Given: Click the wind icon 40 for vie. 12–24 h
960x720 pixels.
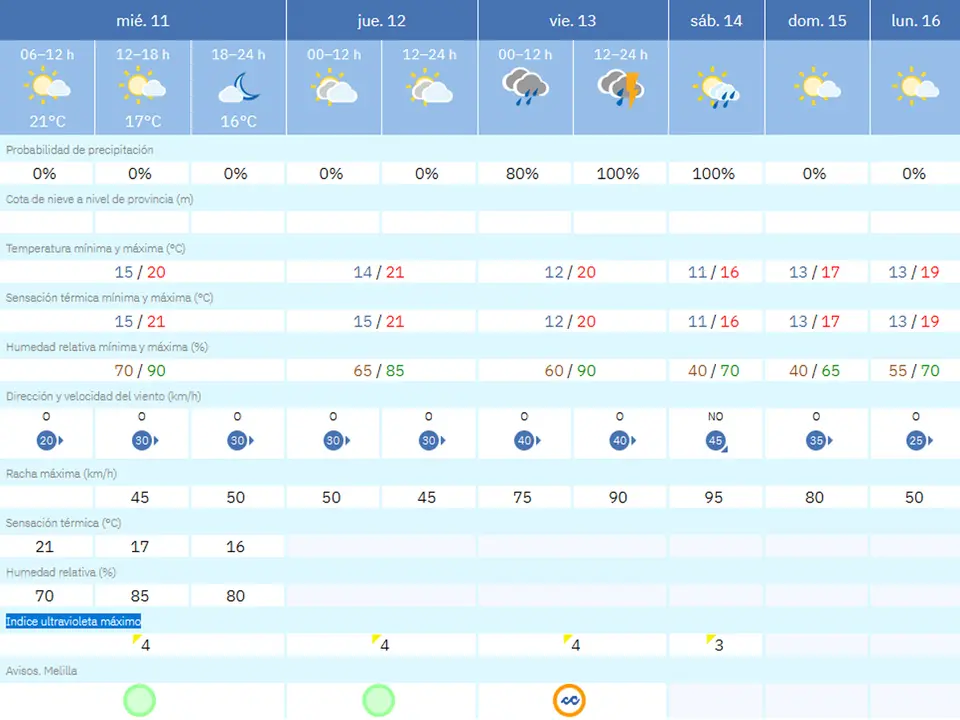Looking at the screenshot, I should click(x=623, y=440).
